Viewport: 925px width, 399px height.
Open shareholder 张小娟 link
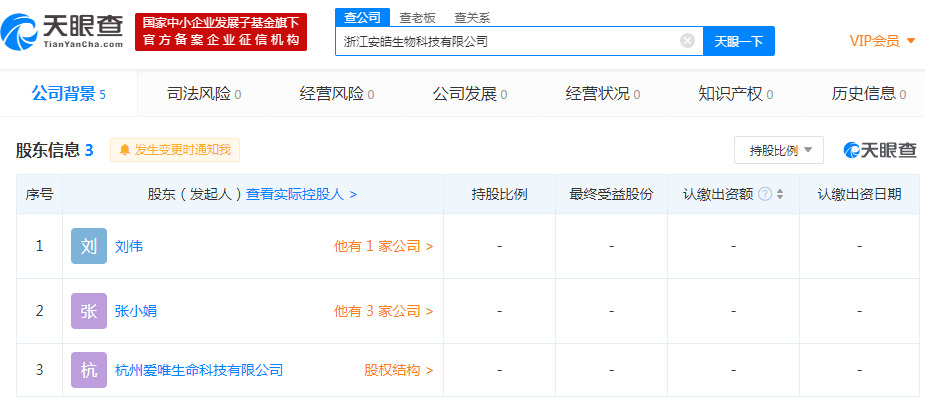click(136, 311)
